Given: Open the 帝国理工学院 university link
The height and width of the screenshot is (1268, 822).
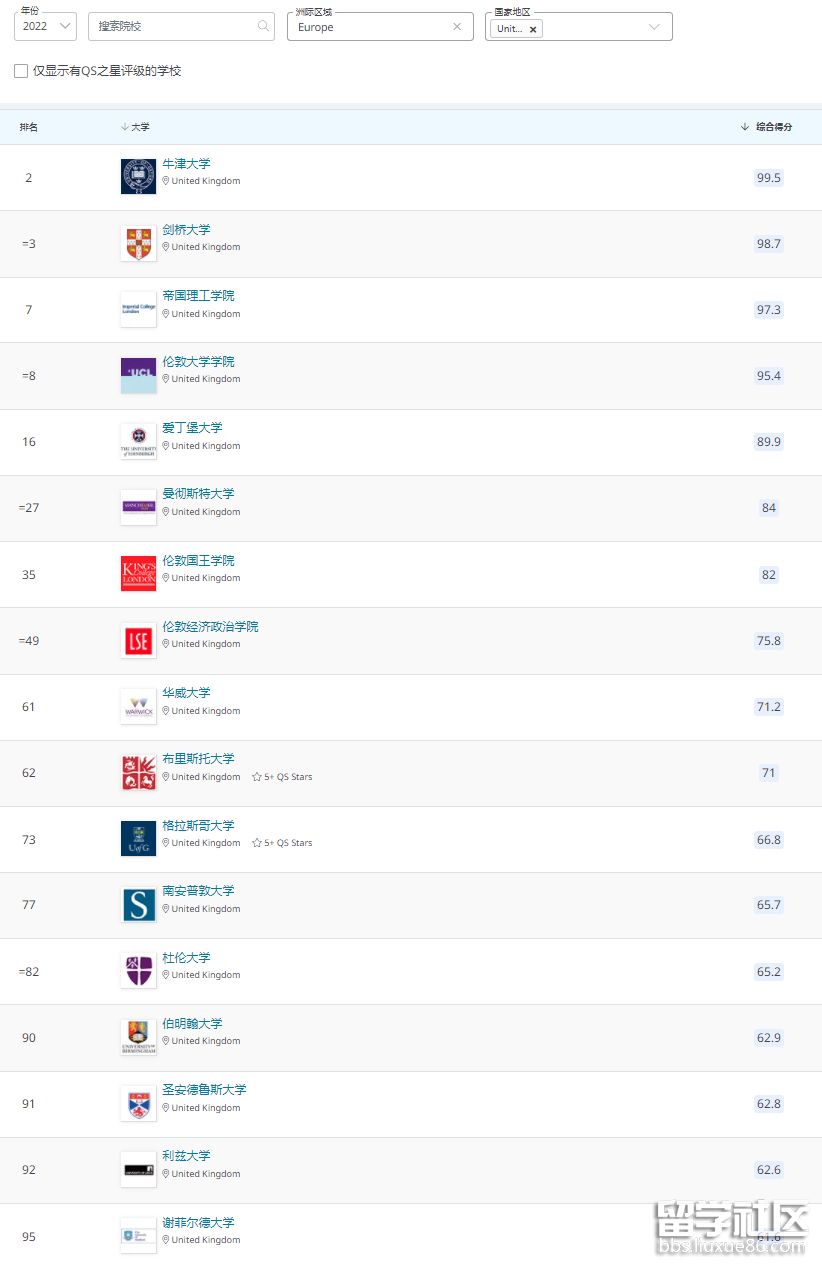Looking at the screenshot, I should tap(198, 296).
